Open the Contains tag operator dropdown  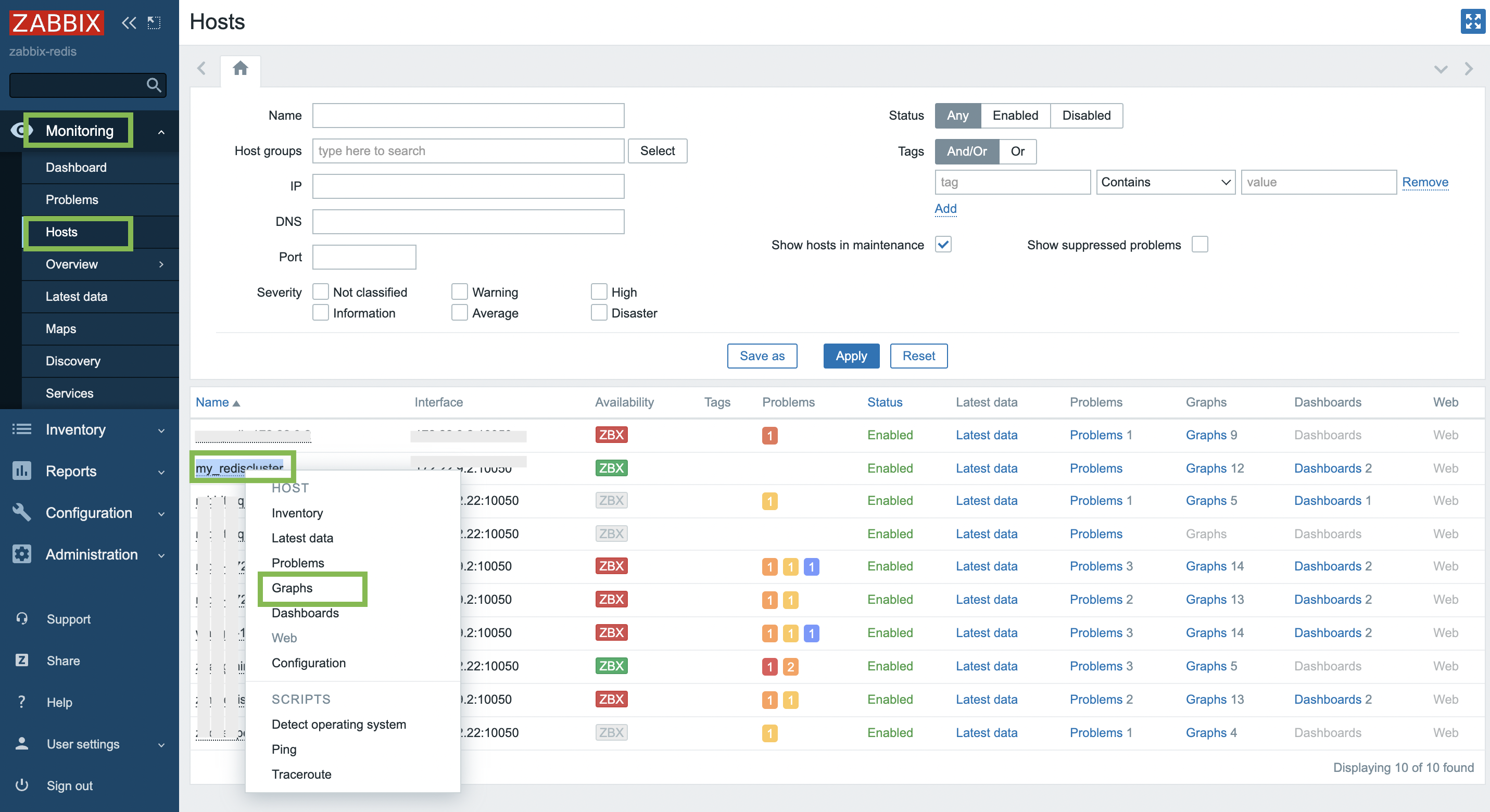[x=1164, y=182]
